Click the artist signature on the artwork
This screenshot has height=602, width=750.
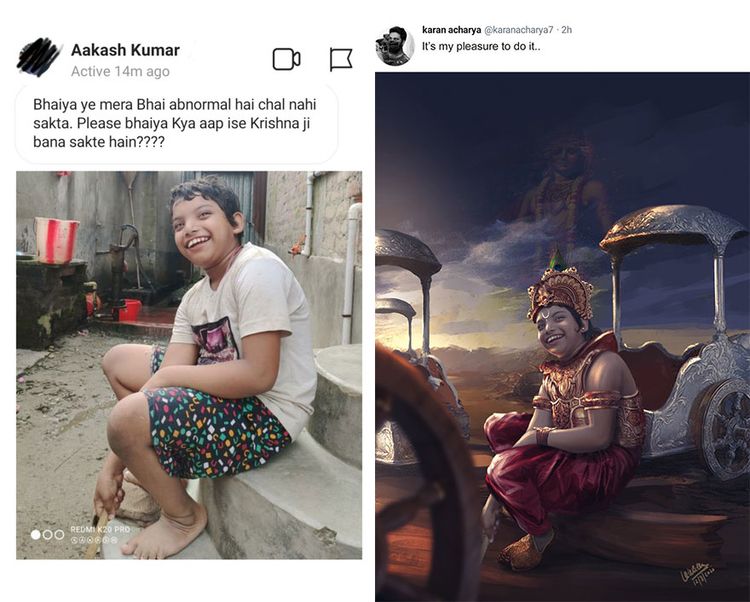coord(694,575)
